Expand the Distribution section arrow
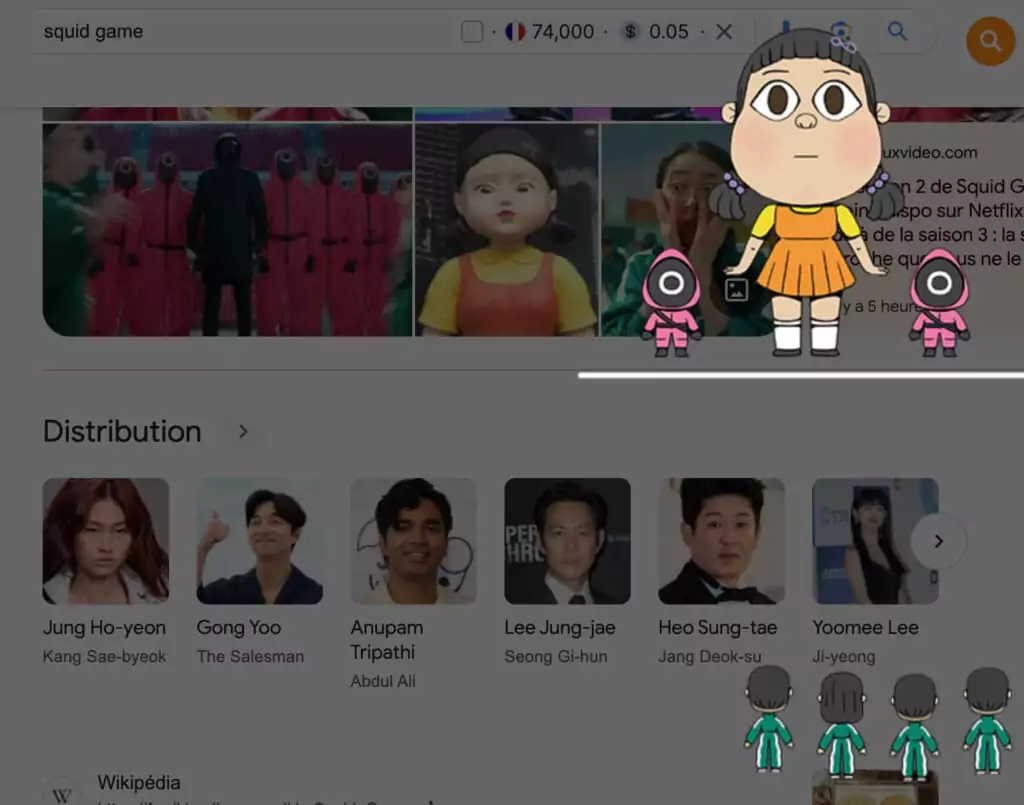Image resolution: width=1024 pixels, height=805 pixels. 243,432
